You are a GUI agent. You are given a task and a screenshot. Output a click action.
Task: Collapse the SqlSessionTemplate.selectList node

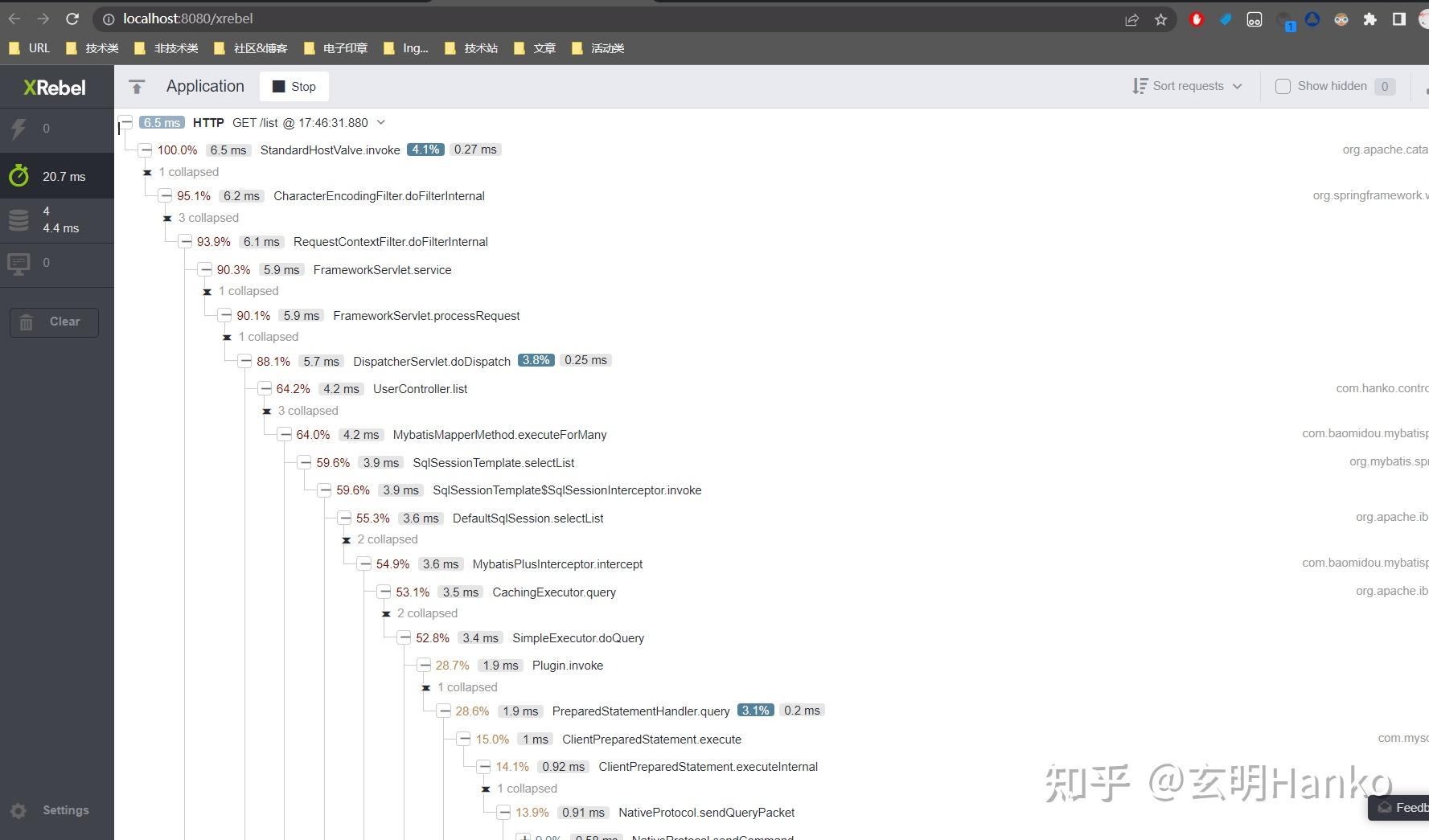[305, 463]
